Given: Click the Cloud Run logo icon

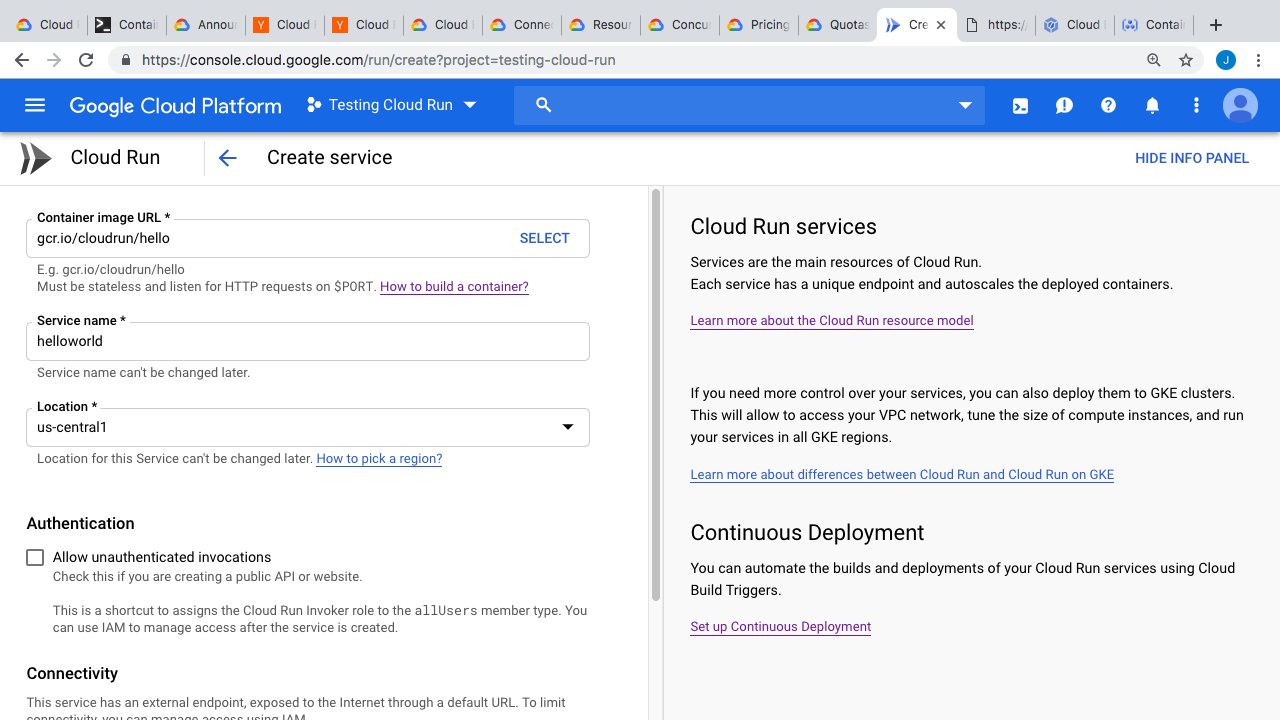Looking at the screenshot, I should click(35, 158).
